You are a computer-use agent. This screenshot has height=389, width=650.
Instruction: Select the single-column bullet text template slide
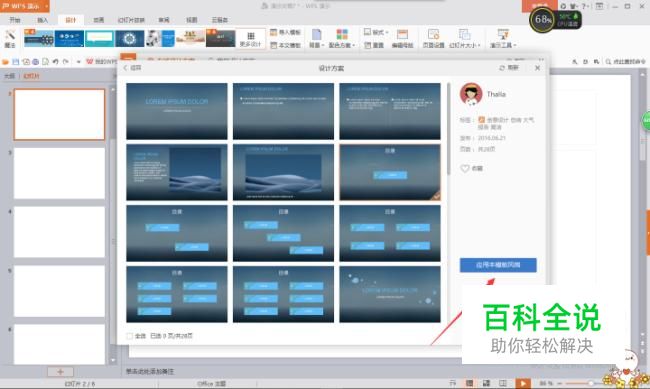pyautogui.click(x=283, y=111)
